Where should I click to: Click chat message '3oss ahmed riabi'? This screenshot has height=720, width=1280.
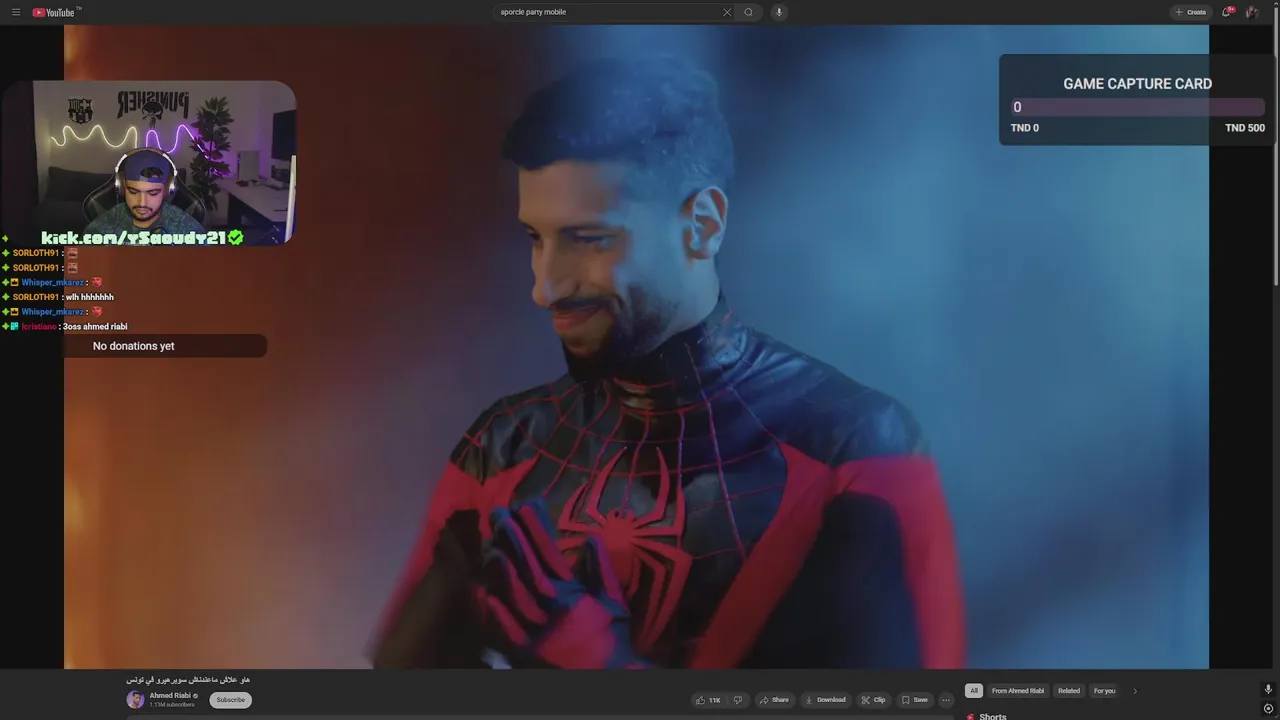point(95,327)
